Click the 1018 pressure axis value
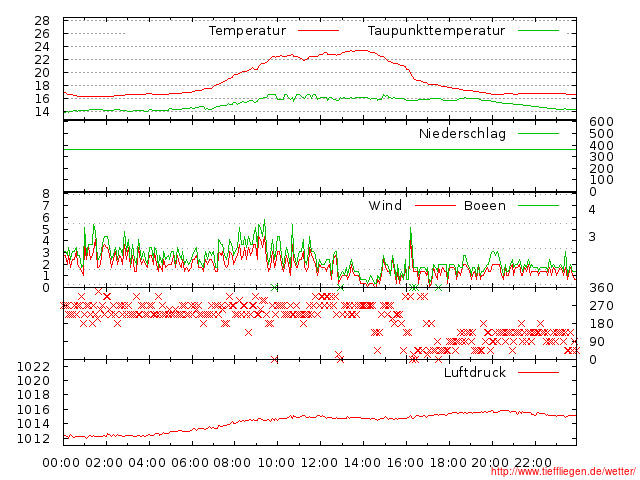 [x=33, y=395]
